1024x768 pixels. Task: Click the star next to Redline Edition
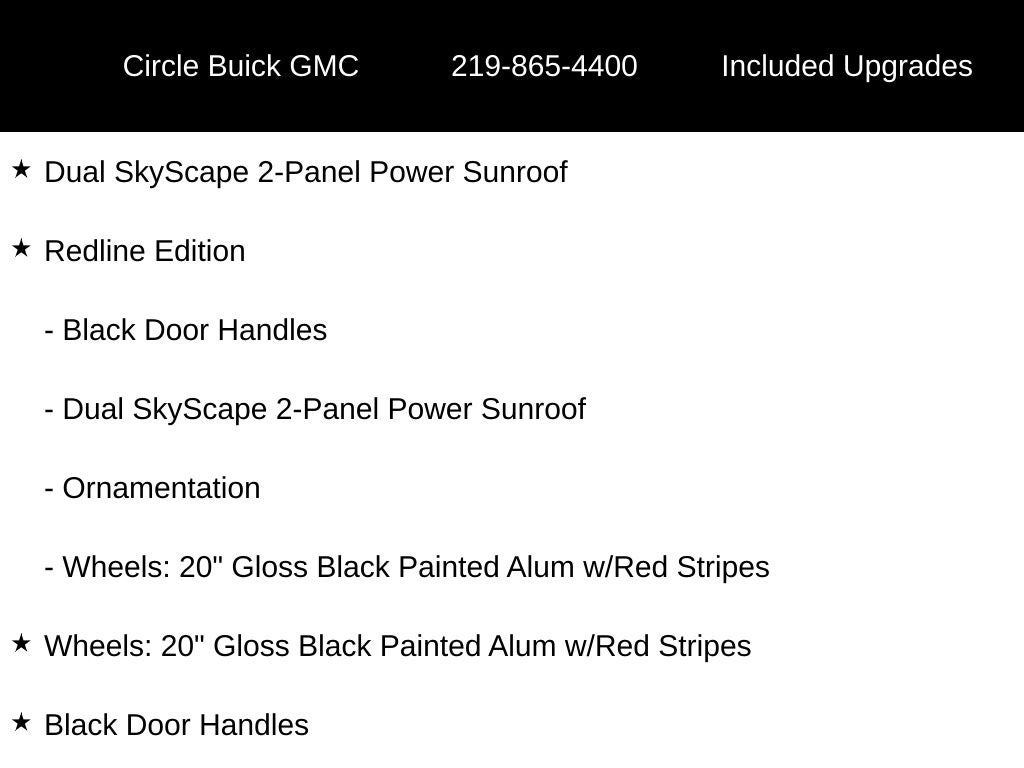(21, 249)
